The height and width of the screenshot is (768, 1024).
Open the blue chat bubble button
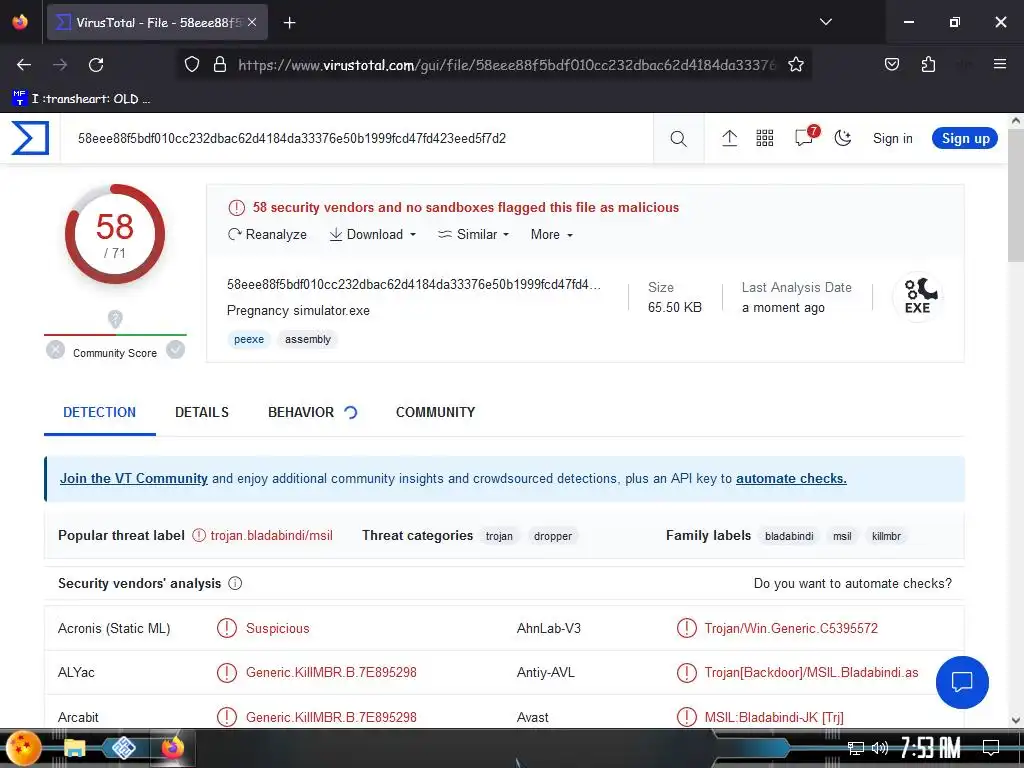tap(962, 682)
